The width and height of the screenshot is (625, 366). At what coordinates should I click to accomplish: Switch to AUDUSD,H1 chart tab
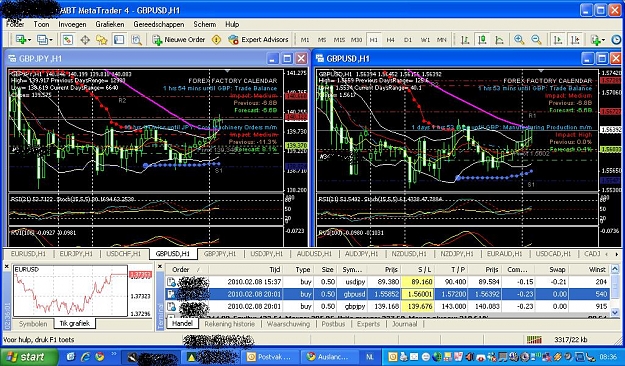coord(314,254)
